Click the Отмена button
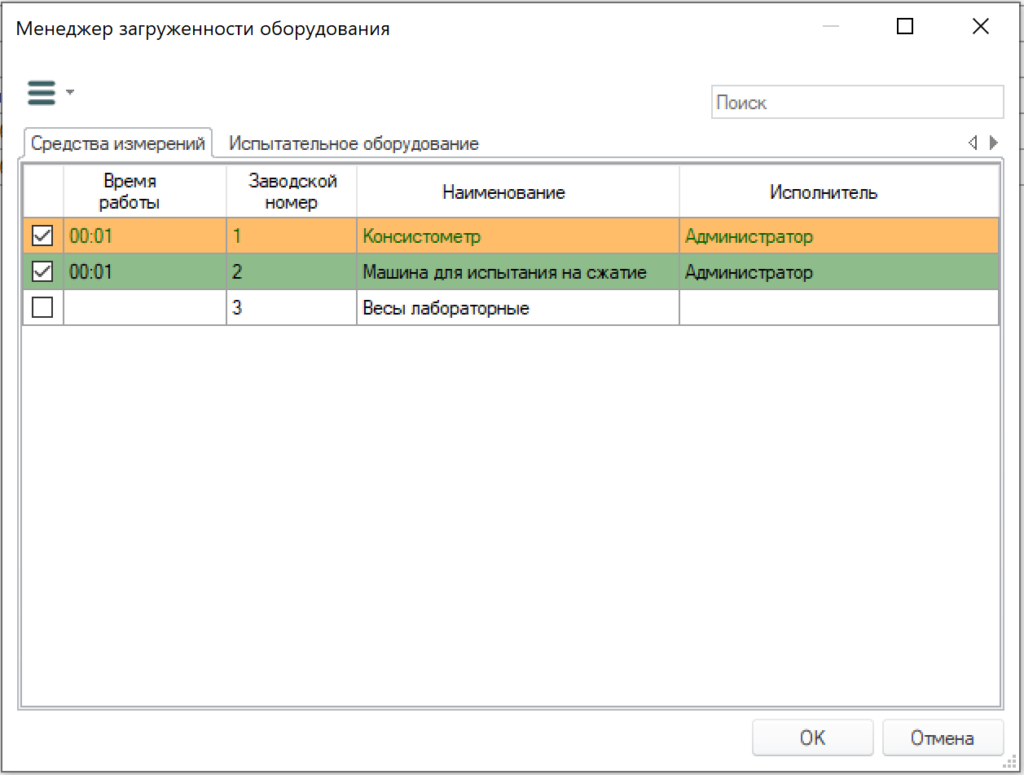 pos(942,738)
